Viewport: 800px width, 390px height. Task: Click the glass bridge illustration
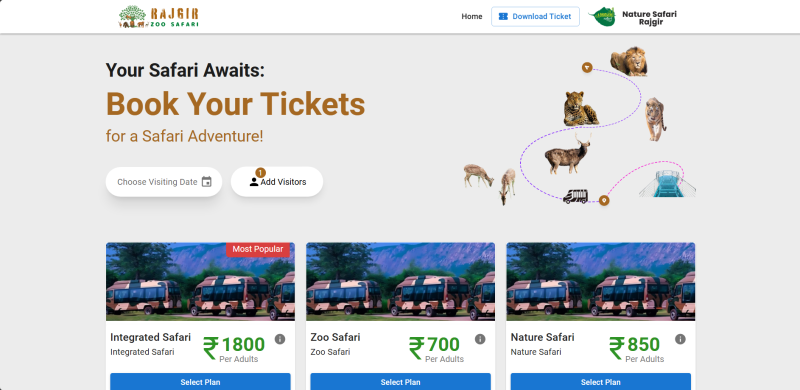coord(667,184)
